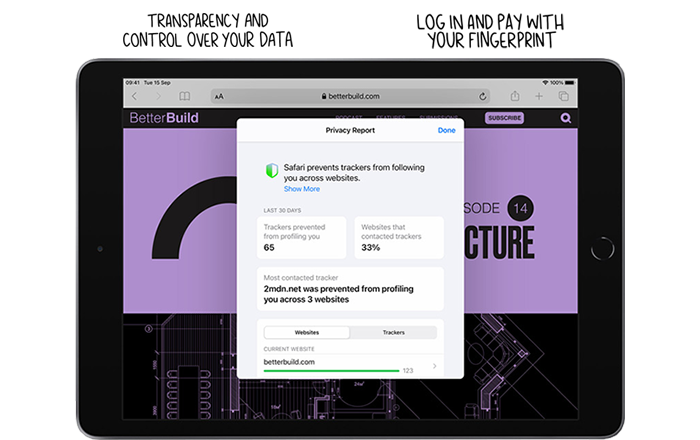Reload the page with the refresh icon
Screen dimensions: 700x440
482,96
